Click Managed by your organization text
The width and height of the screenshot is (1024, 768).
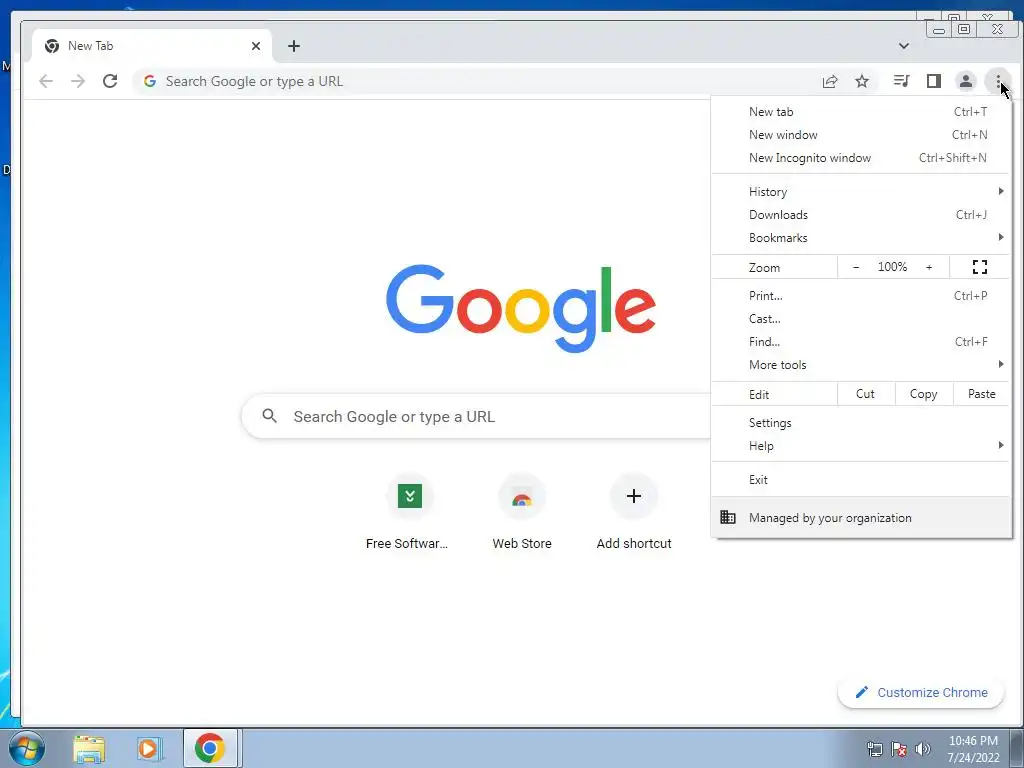830,518
